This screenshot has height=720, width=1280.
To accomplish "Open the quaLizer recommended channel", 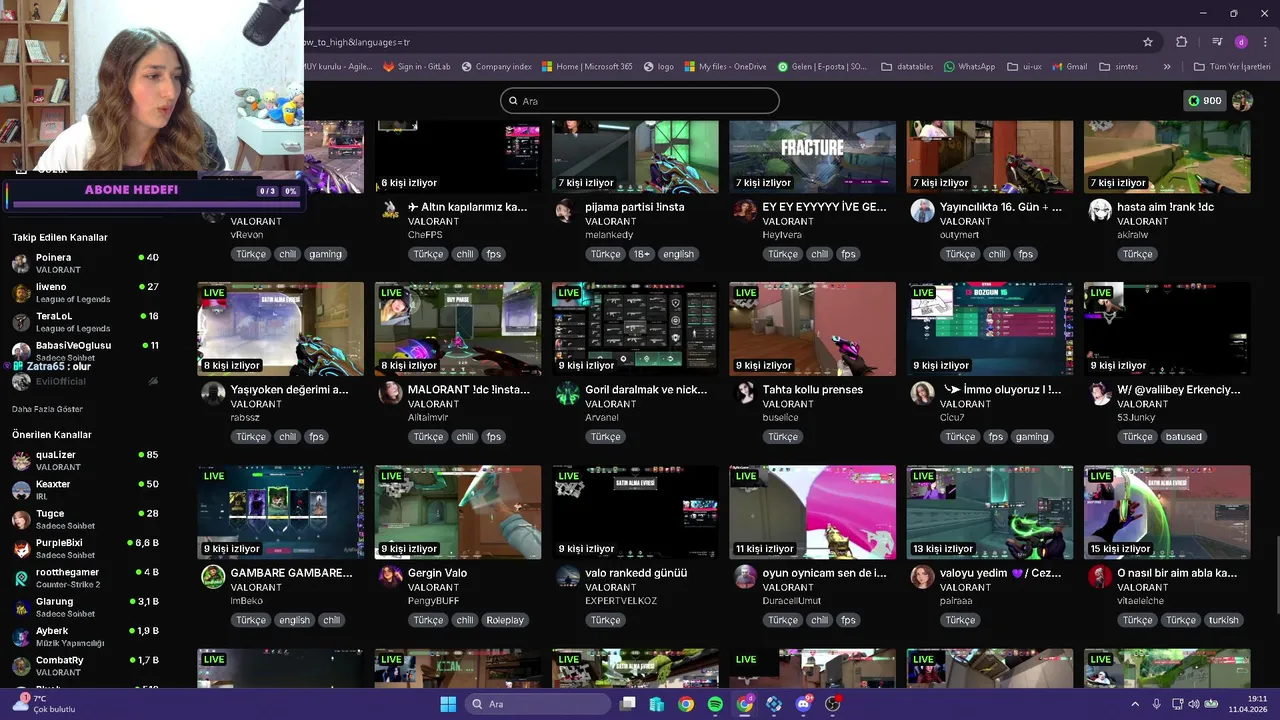I will coord(86,461).
